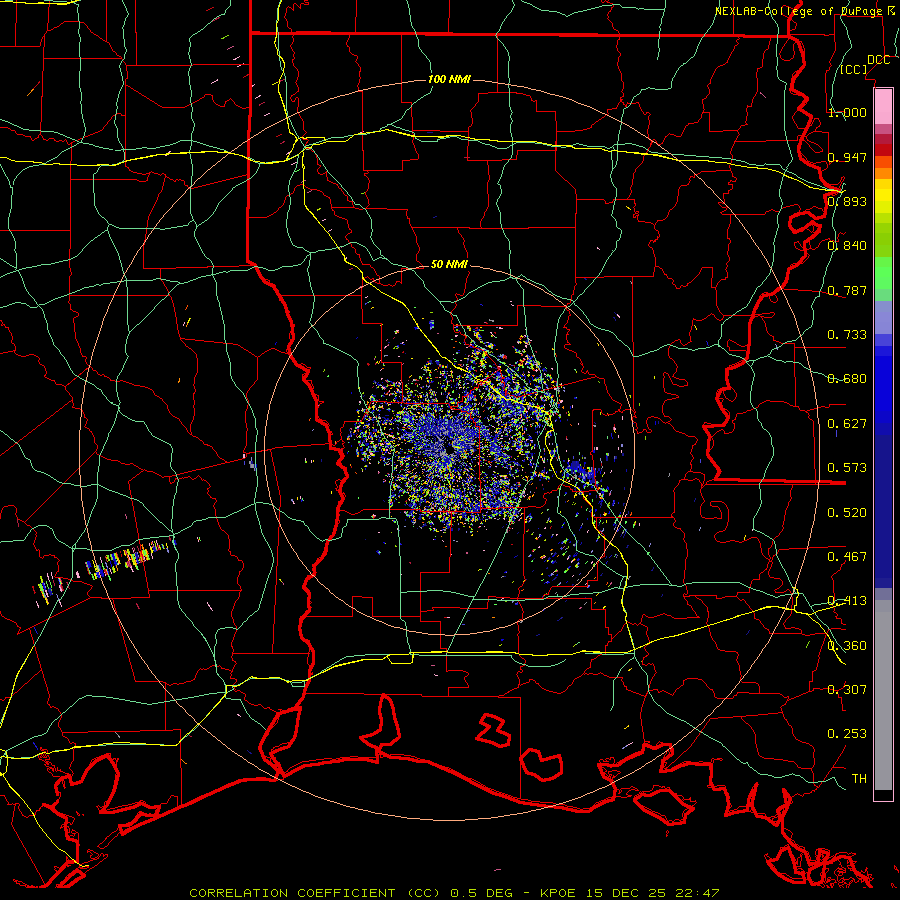Click the 0.253 legend value

tap(847, 734)
